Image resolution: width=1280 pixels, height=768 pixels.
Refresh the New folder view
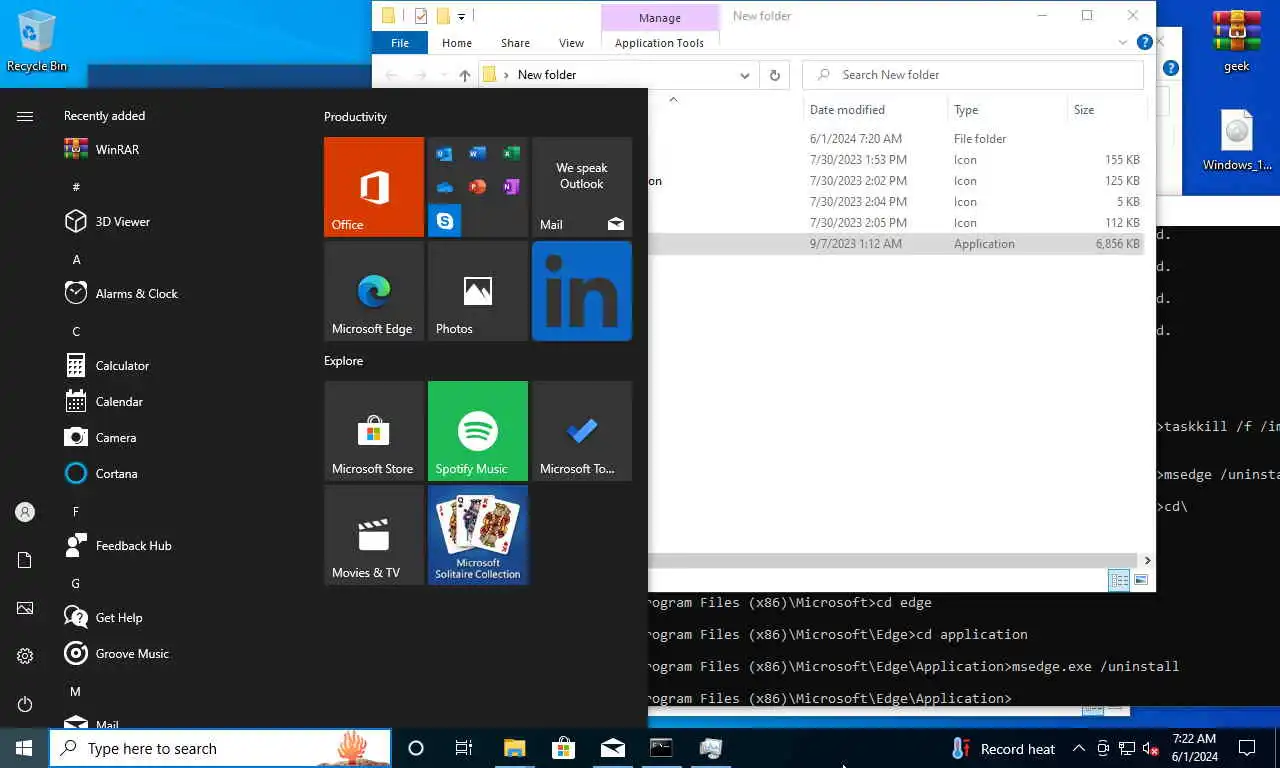[x=774, y=75]
